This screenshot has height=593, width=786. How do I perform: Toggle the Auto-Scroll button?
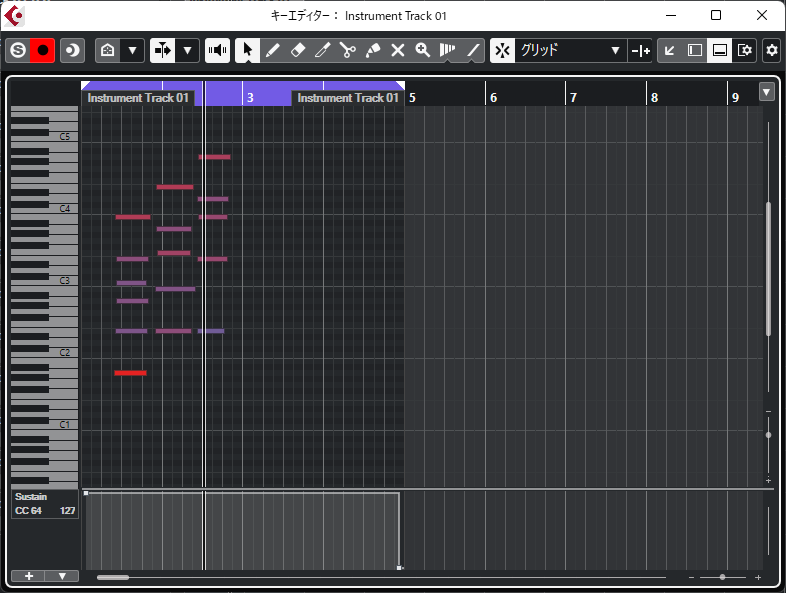tap(162, 50)
